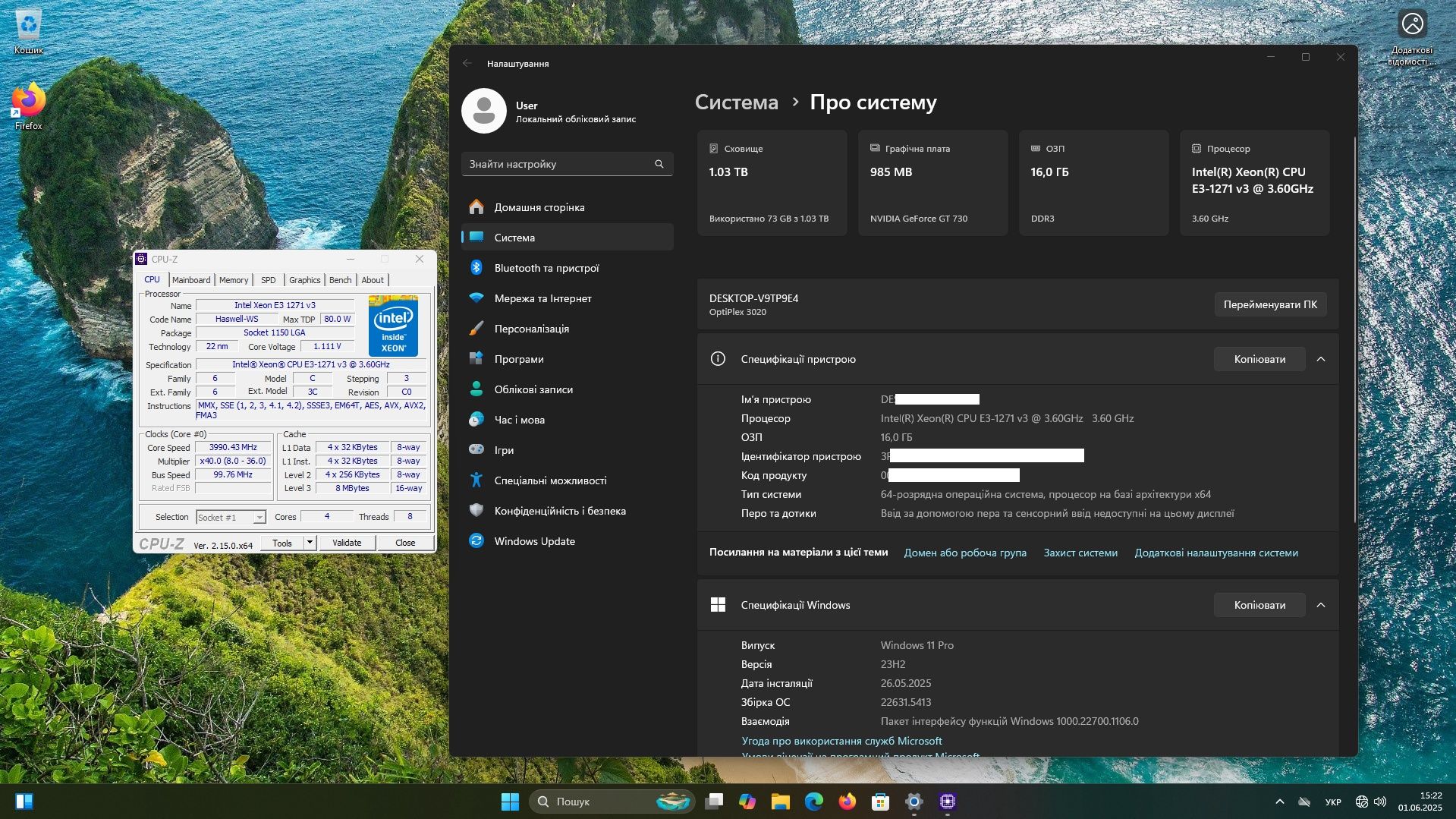The image size is (1456, 819).
Task: Switch to the Mainboard tab
Action: coord(191,280)
